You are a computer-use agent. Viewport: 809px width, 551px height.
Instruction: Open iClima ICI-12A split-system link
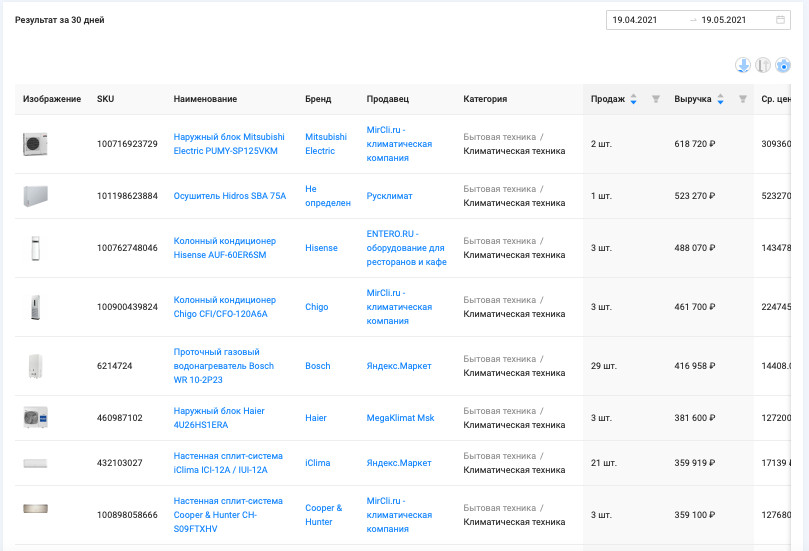pos(228,463)
